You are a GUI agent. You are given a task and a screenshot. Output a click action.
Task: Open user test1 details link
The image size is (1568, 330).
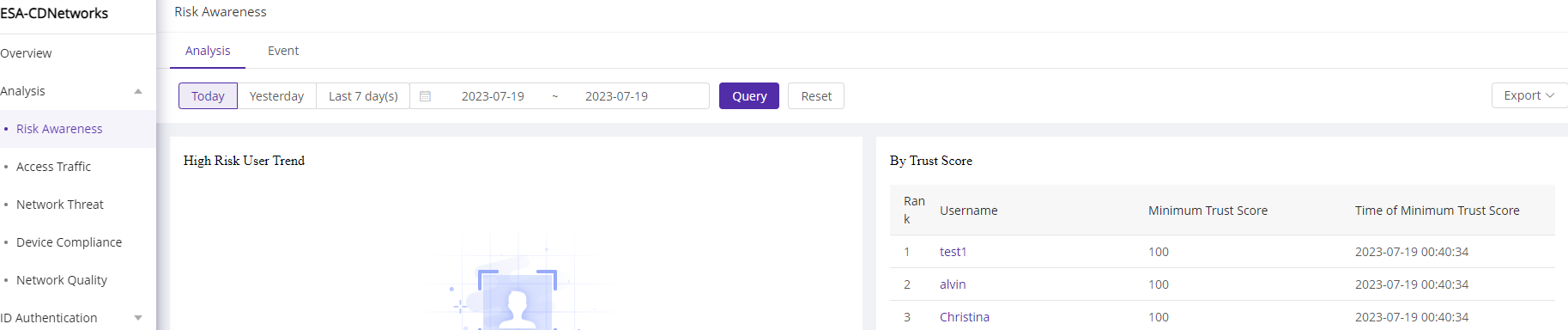tap(953, 252)
